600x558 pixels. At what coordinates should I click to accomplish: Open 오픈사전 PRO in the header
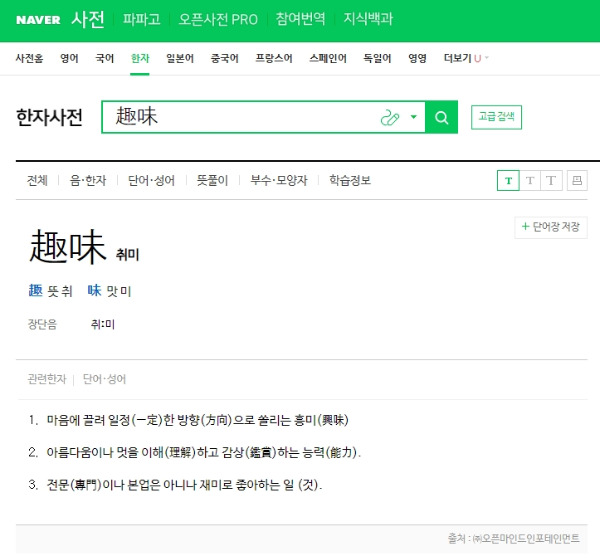[x=218, y=19]
